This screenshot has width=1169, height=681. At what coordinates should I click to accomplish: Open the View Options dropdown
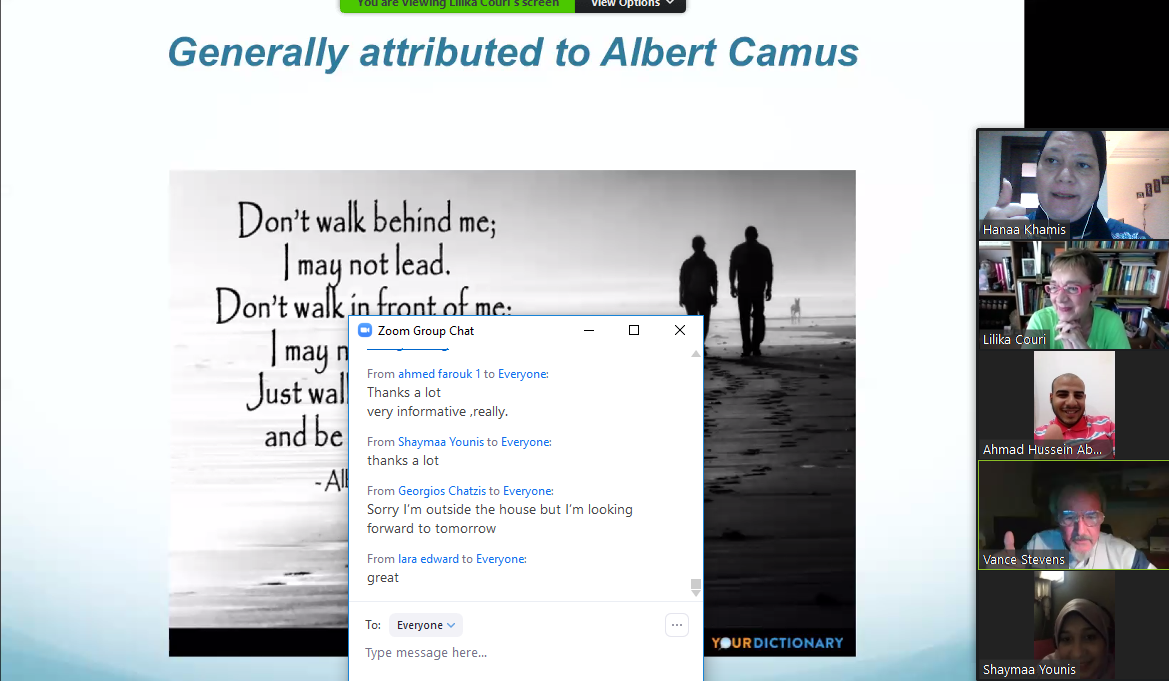630,4
